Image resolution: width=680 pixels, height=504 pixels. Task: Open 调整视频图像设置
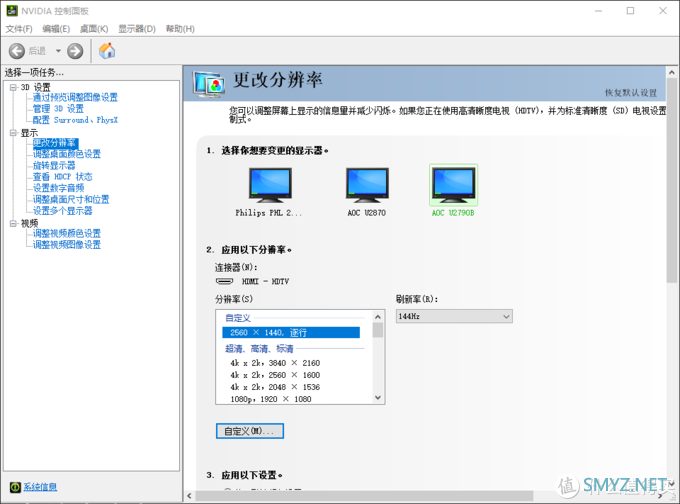click(67, 245)
